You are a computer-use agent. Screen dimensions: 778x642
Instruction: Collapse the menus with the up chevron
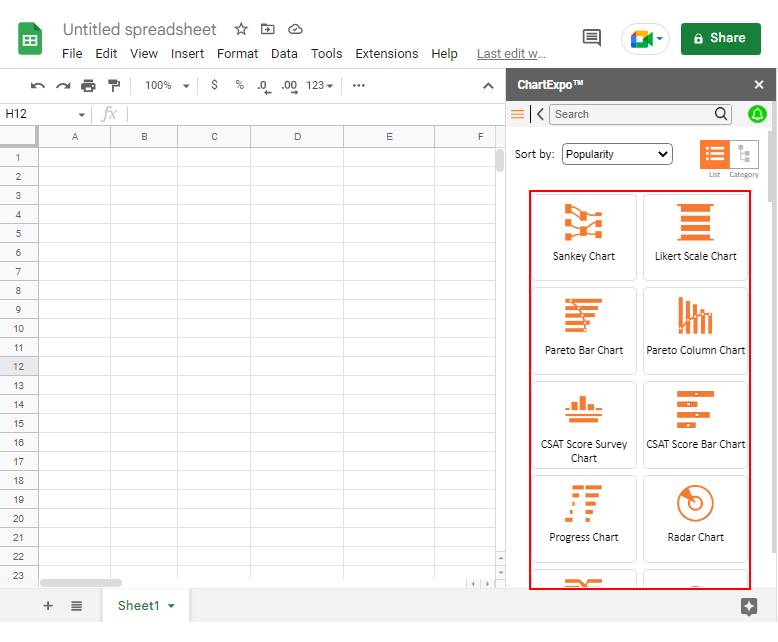(x=488, y=86)
